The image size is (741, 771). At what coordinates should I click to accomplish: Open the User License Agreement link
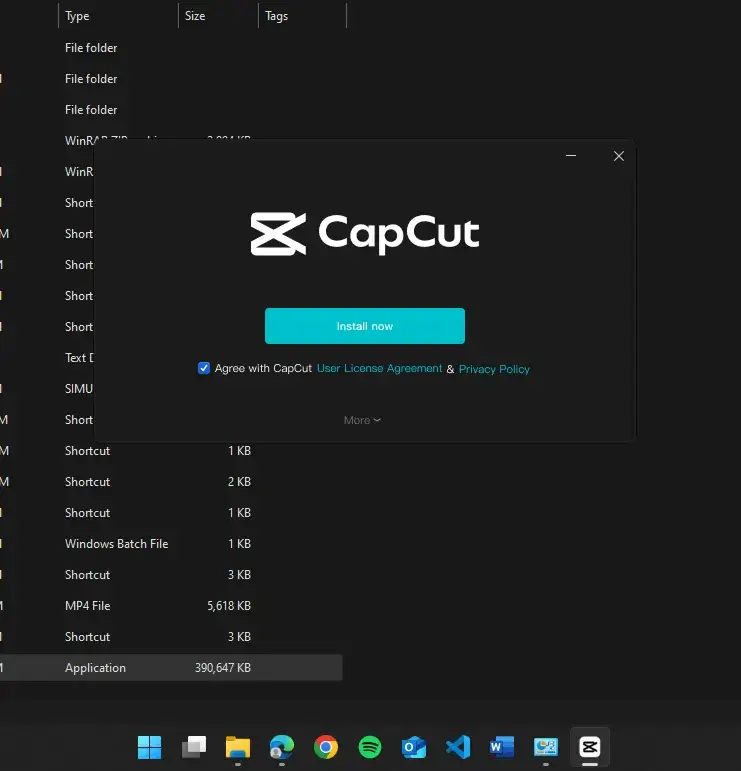click(x=379, y=368)
